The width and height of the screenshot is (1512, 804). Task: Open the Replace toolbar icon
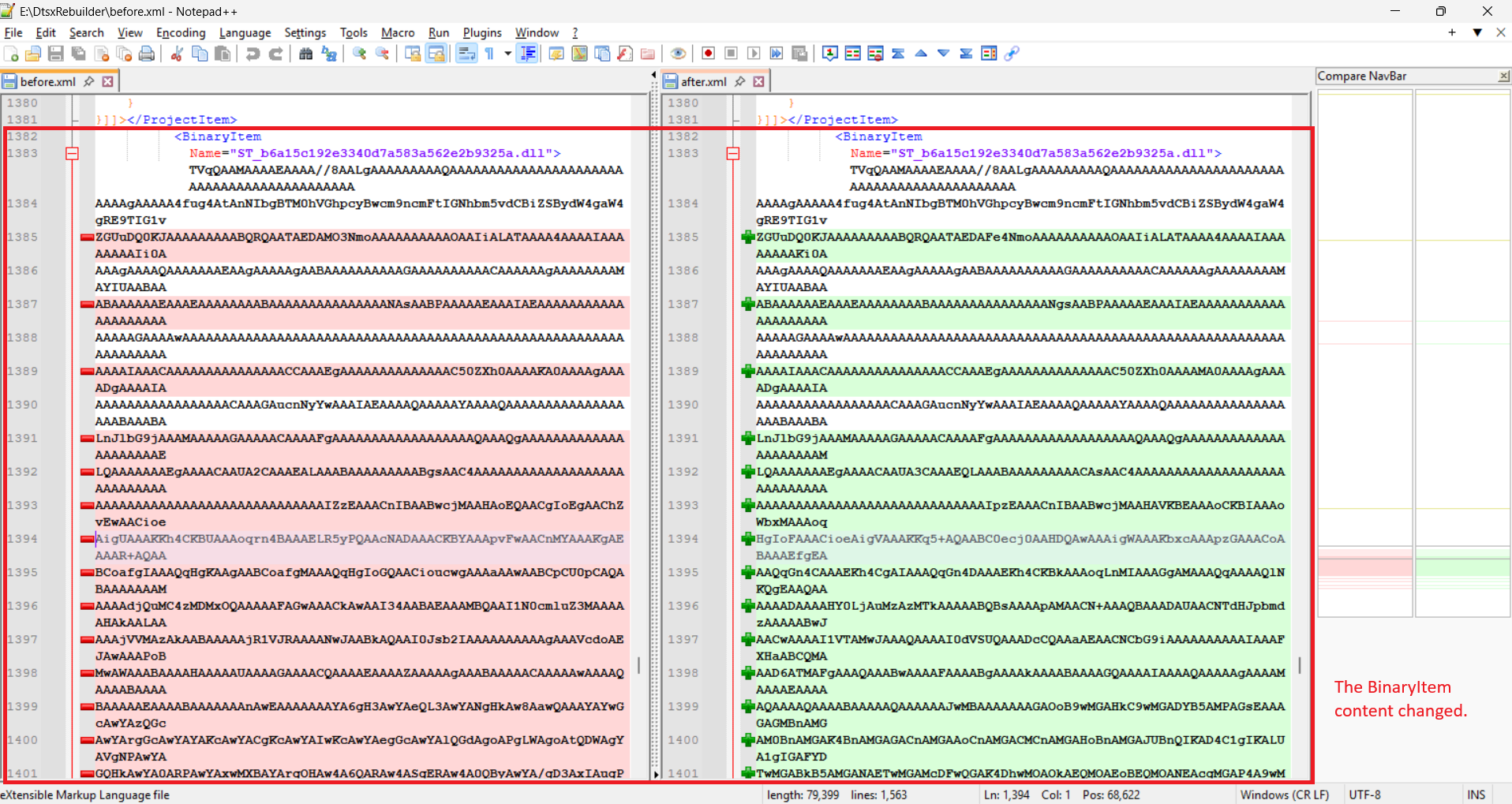click(329, 54)
